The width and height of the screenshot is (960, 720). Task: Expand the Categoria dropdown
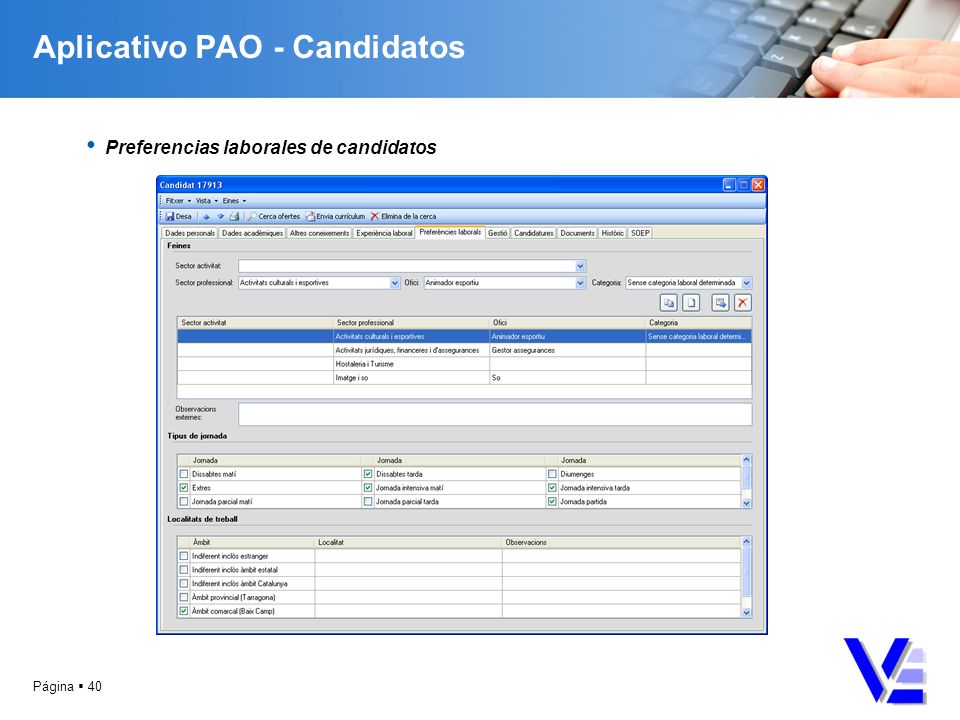746,283
